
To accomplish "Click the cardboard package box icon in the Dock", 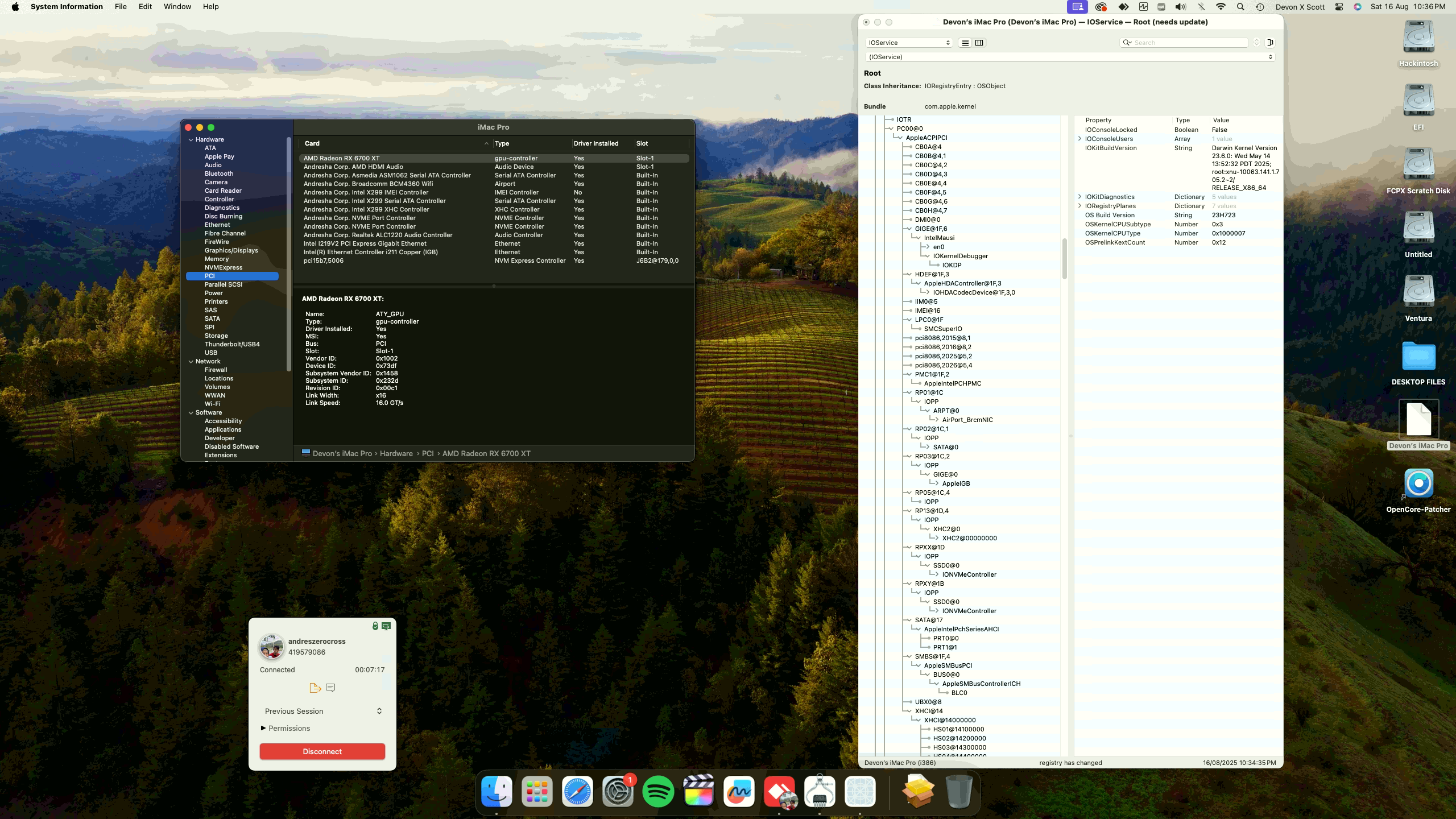I will pyautogui.click(x=918, y=791).
